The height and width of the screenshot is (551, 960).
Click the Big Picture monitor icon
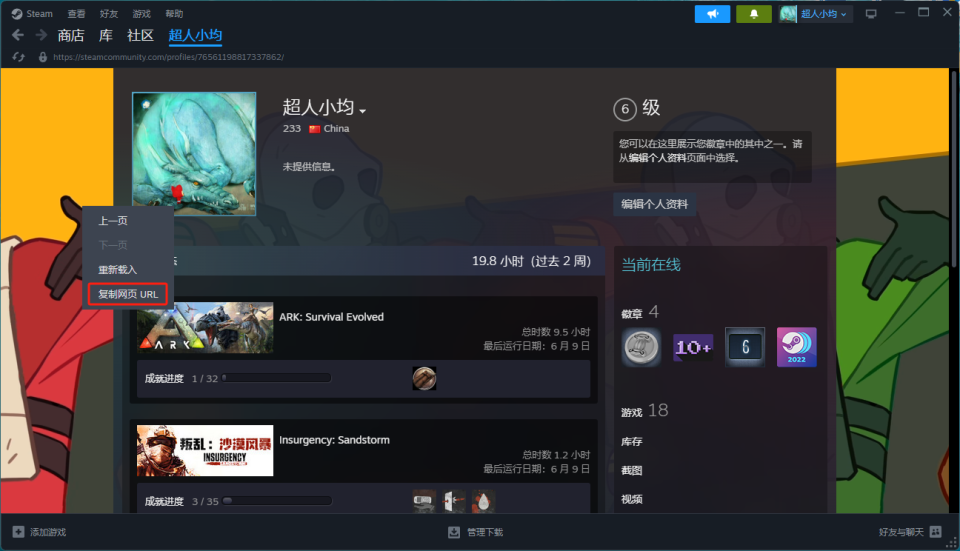pyautogui.click(x=871, y=13)
